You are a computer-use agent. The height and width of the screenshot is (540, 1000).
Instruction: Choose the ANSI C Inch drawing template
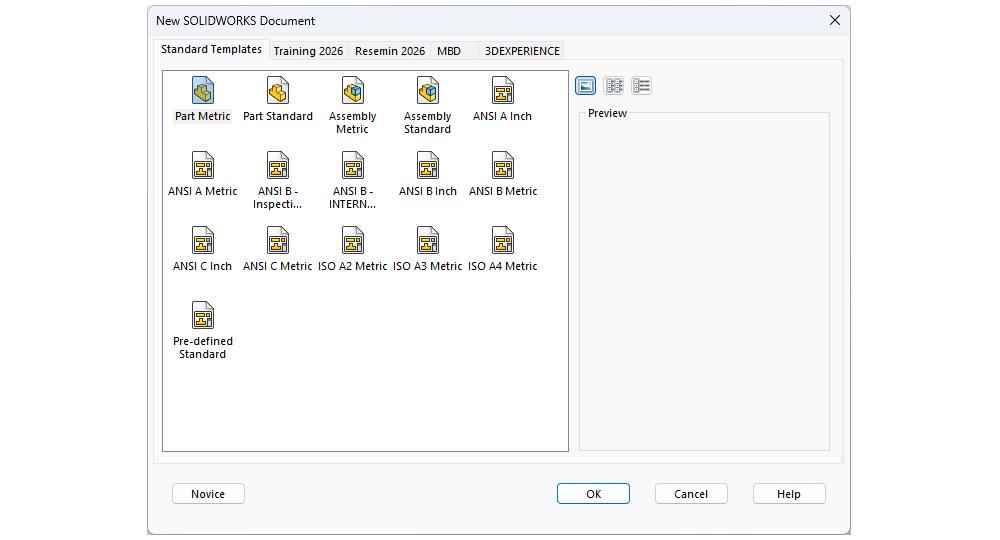203,241
